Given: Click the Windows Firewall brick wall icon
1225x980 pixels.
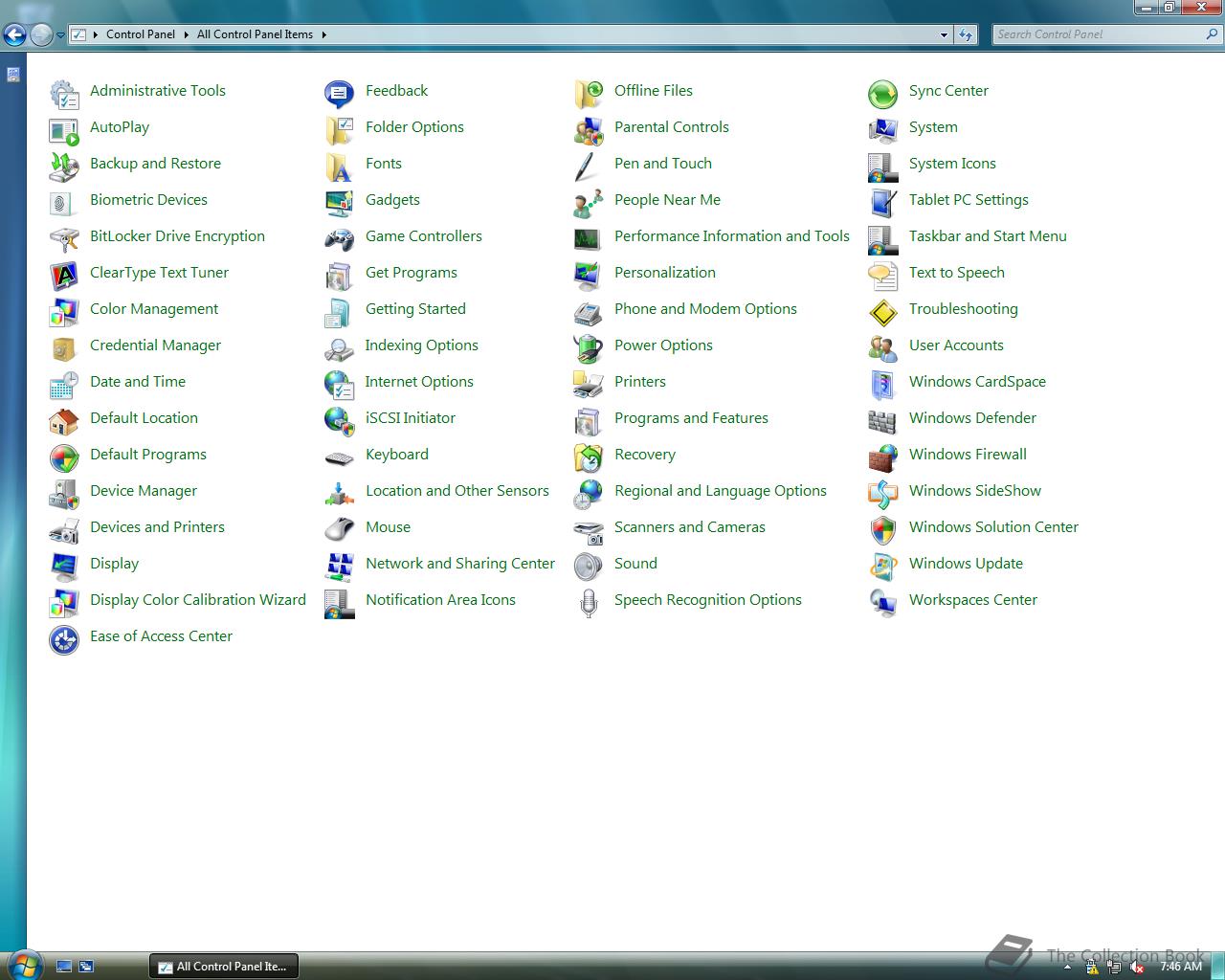Looking at the screenshot, I should (883, 457).
